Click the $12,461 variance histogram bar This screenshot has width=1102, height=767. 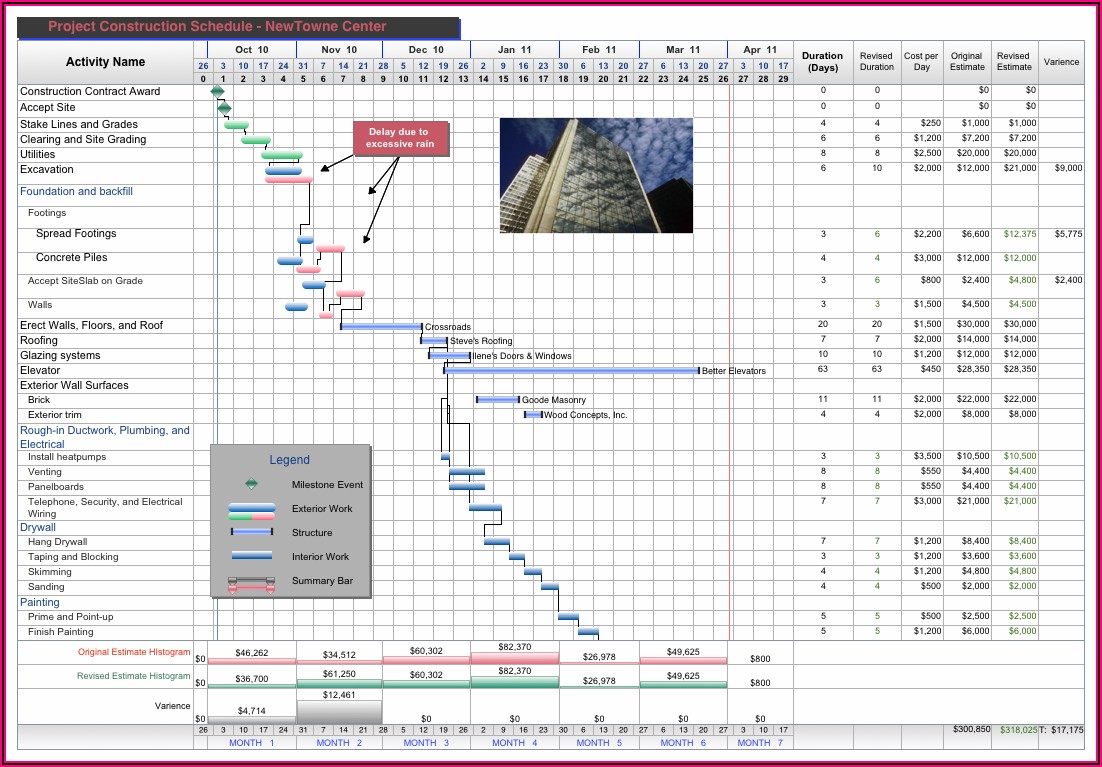coord(339,711)
